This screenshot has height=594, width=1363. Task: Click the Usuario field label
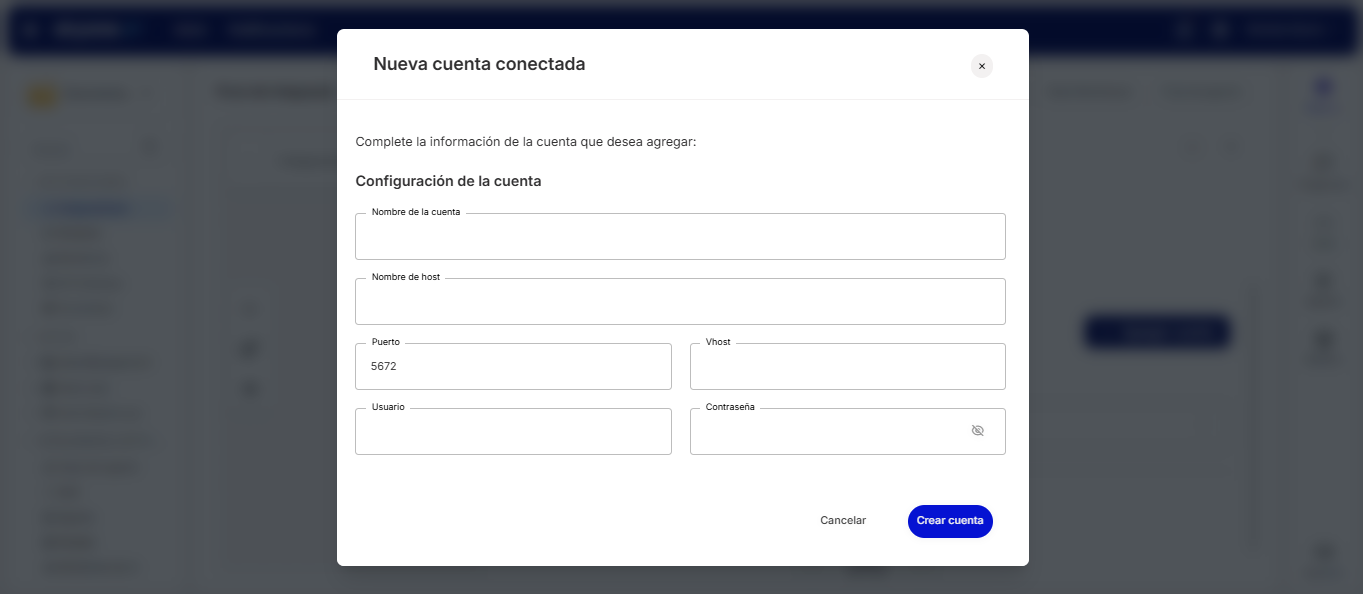[388, 407]
